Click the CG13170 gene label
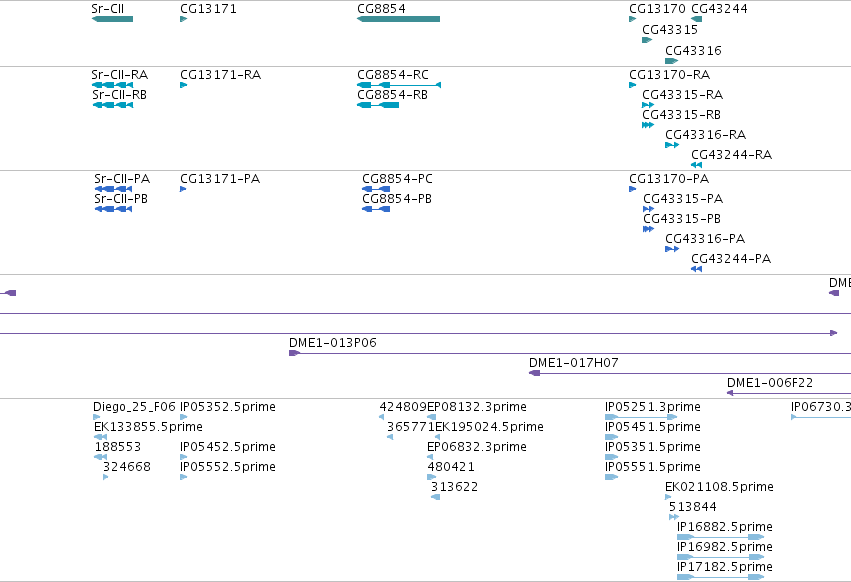This screenshot has width=851, height=582. coord(657,9)
